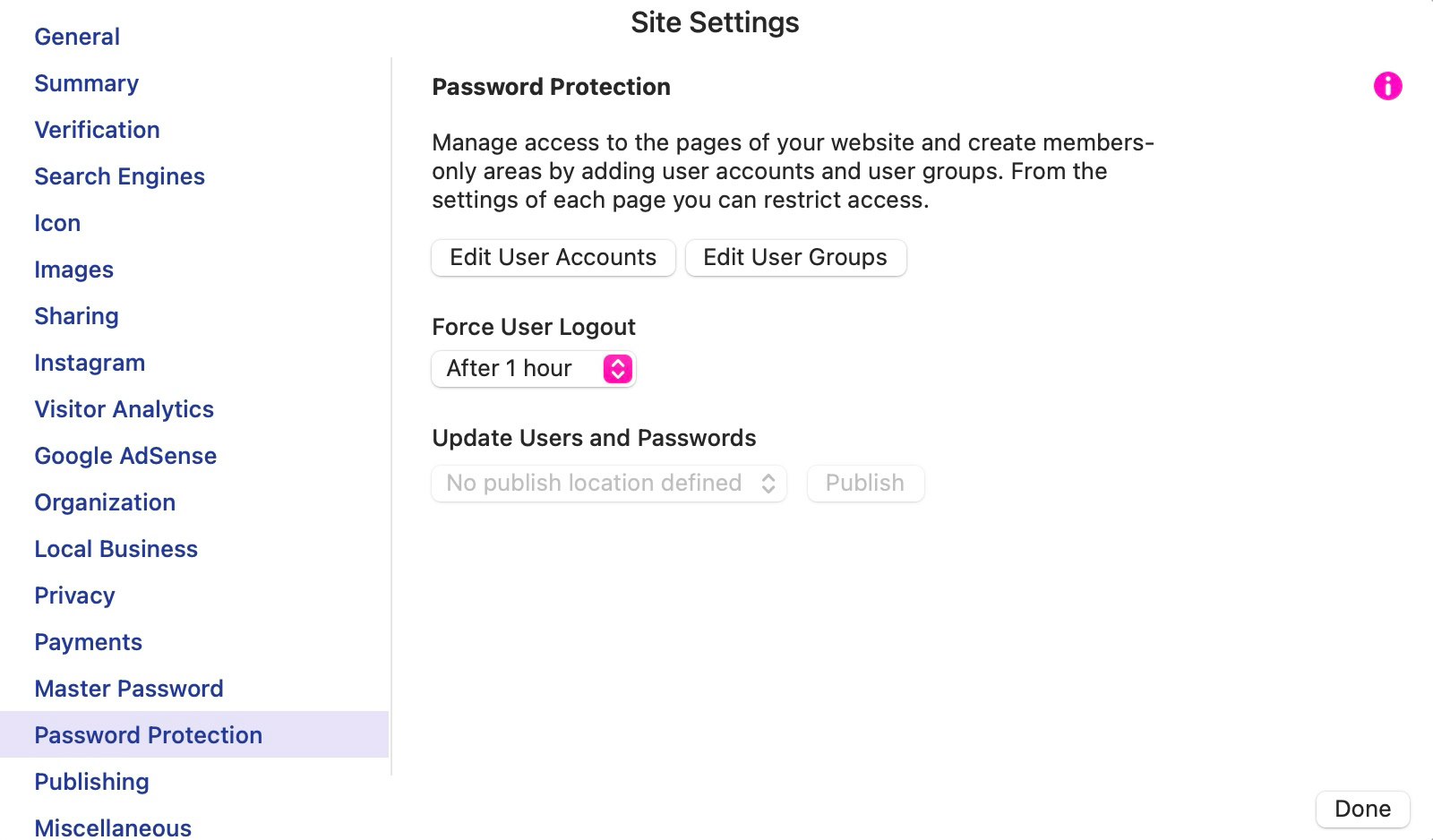Image resolution: width=1433 pixels, height=840 pixels.
Task: Expand the publish location dropdown
Action: pos(609,484)
